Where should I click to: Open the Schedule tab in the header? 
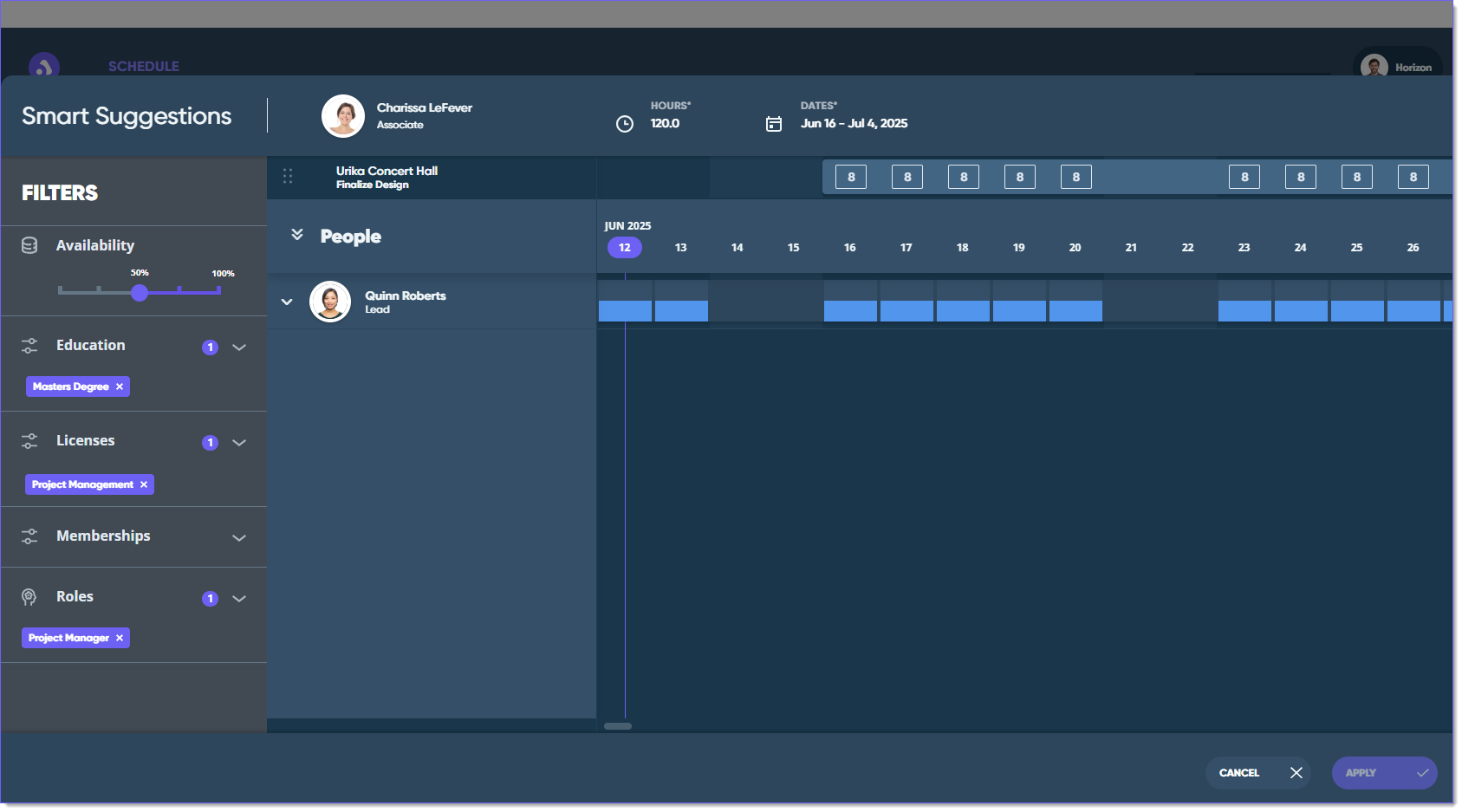coord(144,66)
